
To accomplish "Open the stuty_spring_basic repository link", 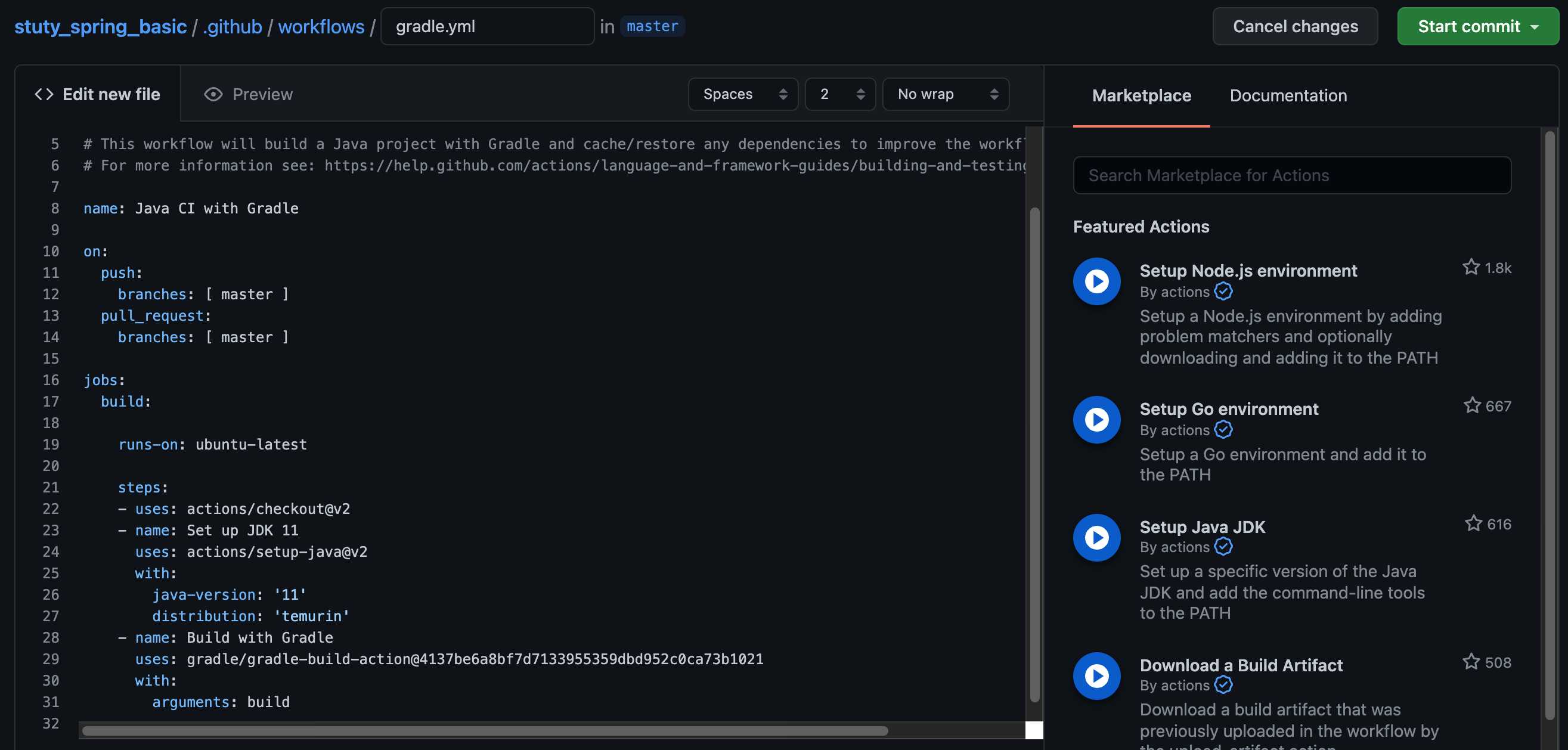I will pyautogui.click(x=100, y=27).
